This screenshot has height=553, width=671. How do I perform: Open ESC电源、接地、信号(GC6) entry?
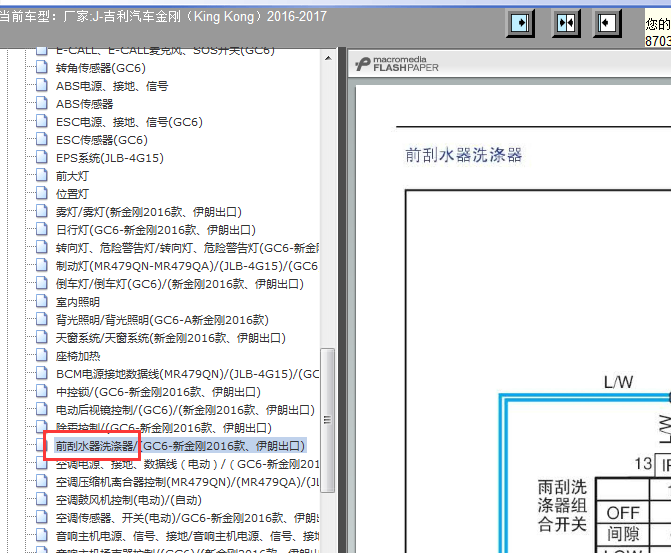coord(129,122)
